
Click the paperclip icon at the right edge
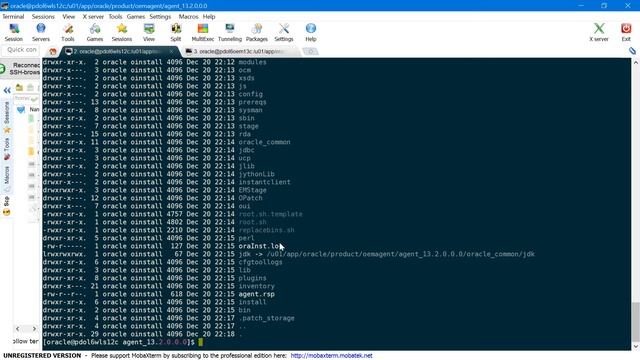coord(632,51)
